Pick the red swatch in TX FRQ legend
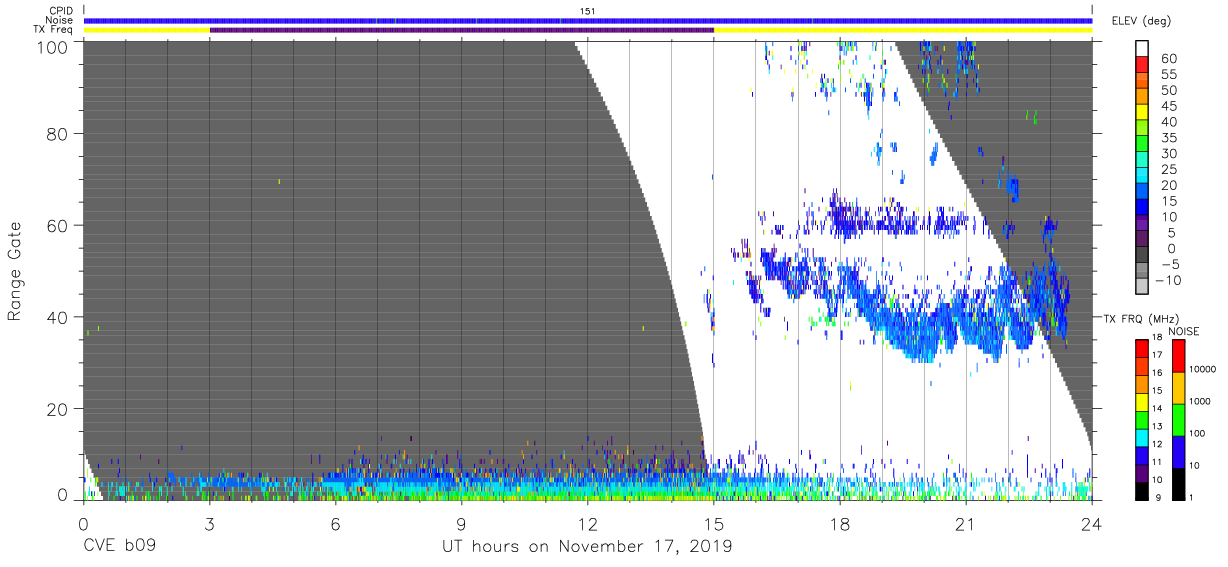Screen dimensions: 1228x567 click(1142, 348)
